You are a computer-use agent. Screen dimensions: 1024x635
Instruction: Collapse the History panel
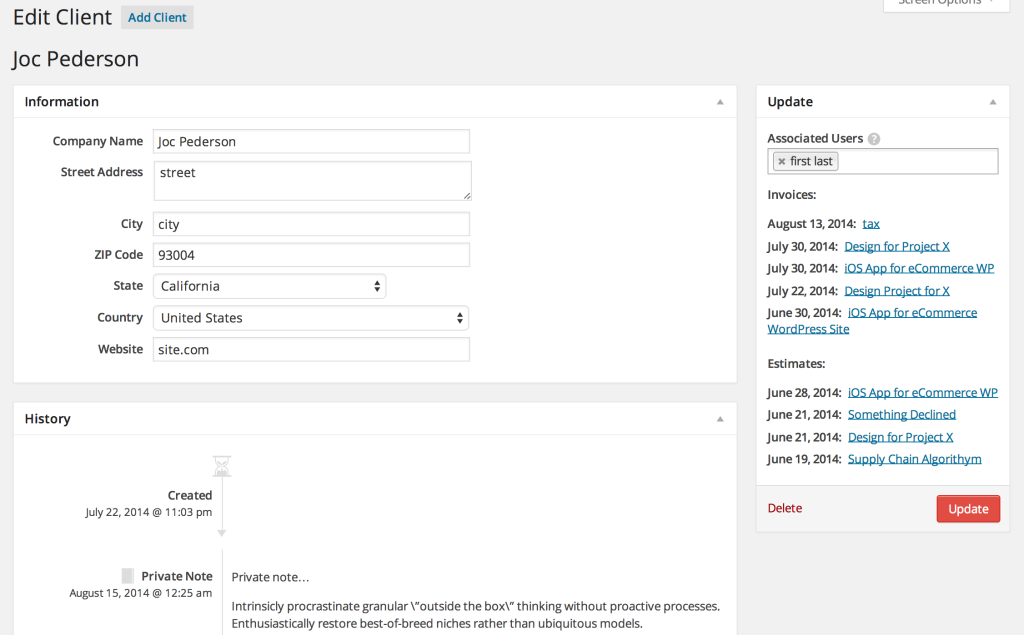coord(719,418)
